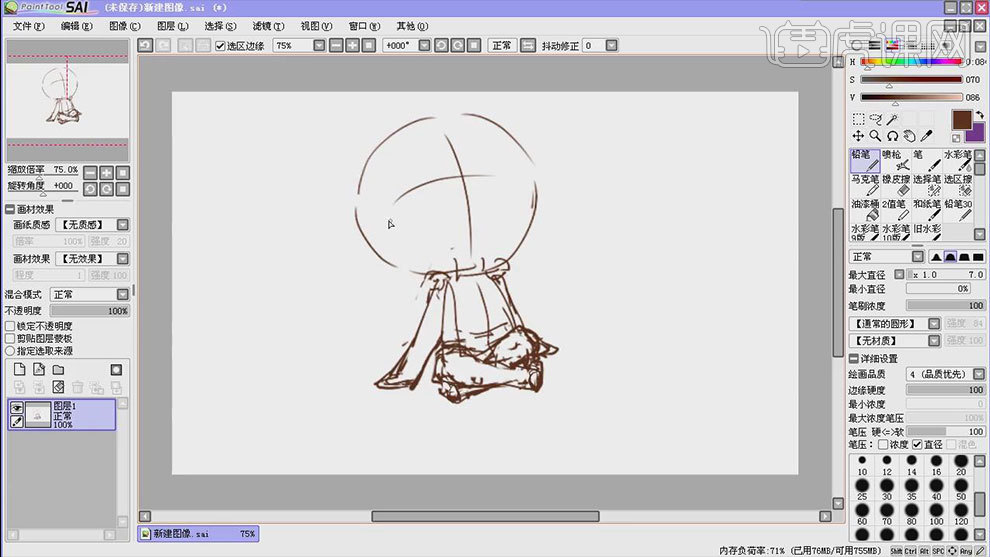Toggle 选区边缘 selection edge checkbox

(x=220, y=46)
